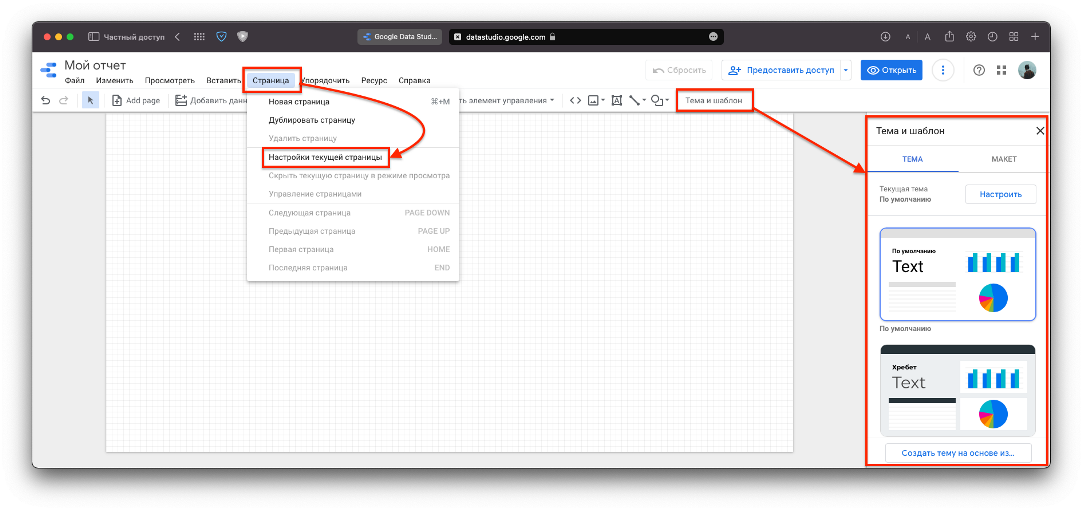Click the blue shield extension icon
The width and height of the screenshot is (1082, 510).
[222, 37]
